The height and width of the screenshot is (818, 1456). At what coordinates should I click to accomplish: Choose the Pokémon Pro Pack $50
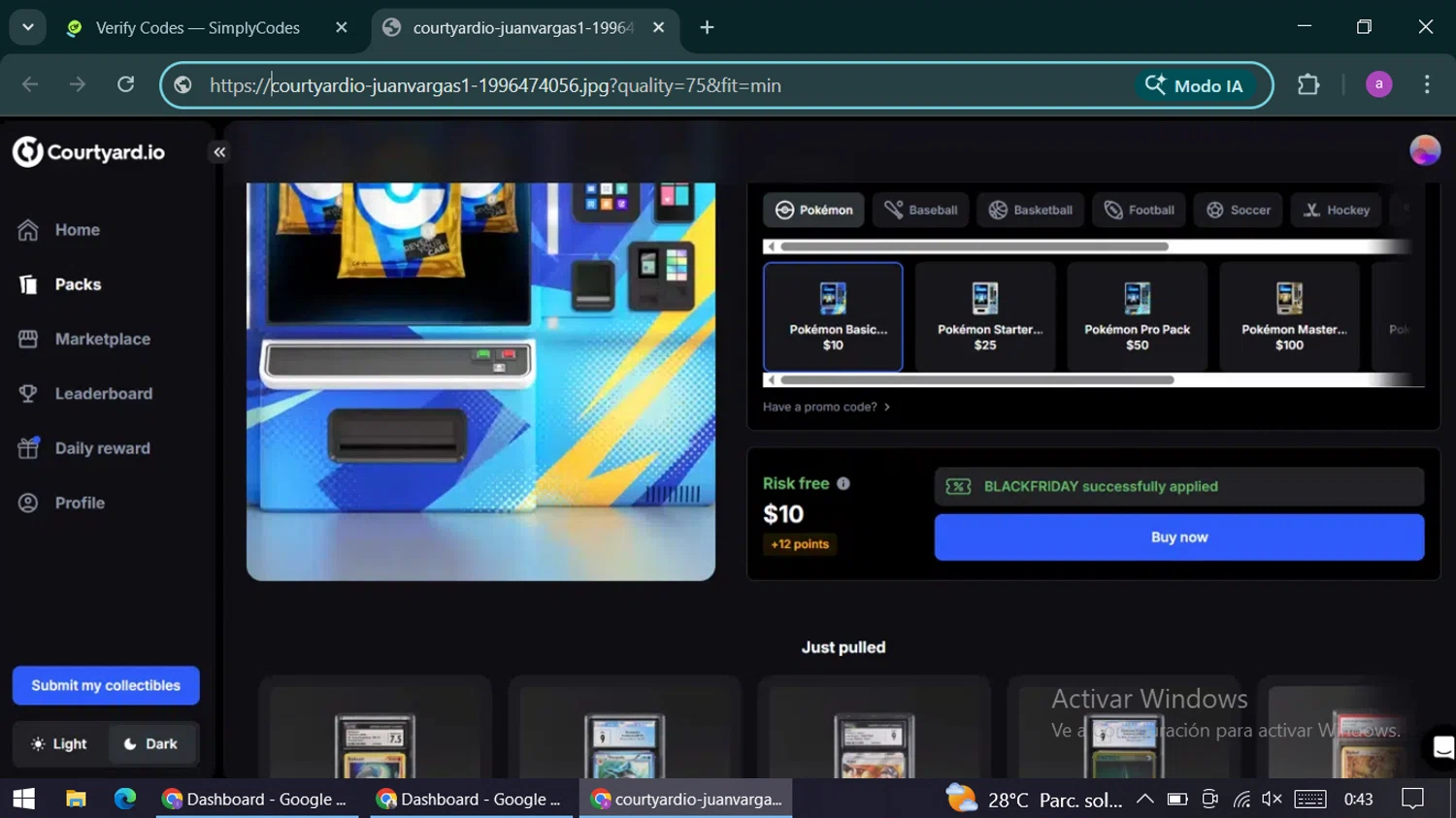[x=1137, y=316]
